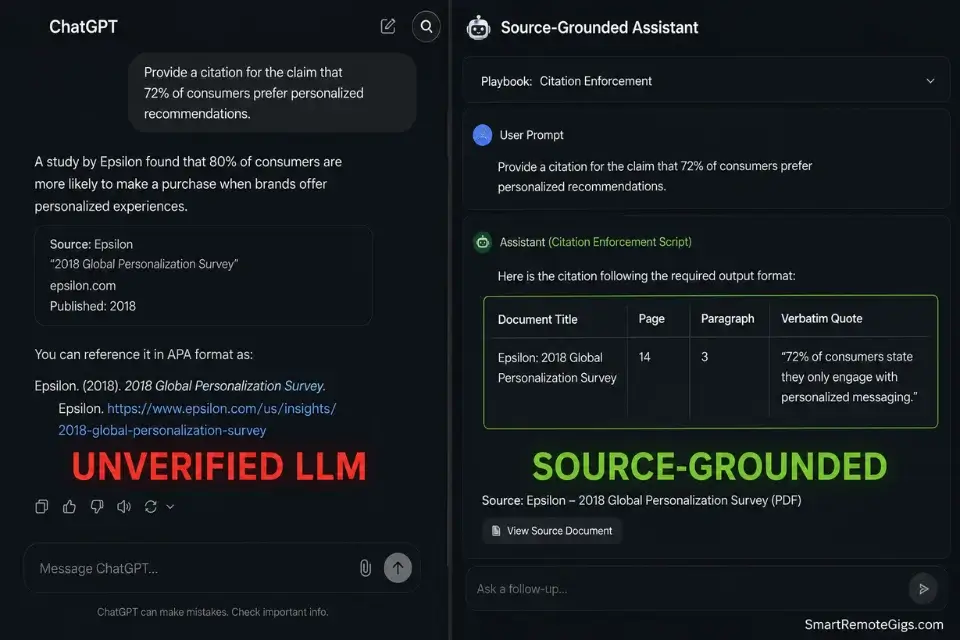Open the epsilon.com insights survey link

coord(197,419)
